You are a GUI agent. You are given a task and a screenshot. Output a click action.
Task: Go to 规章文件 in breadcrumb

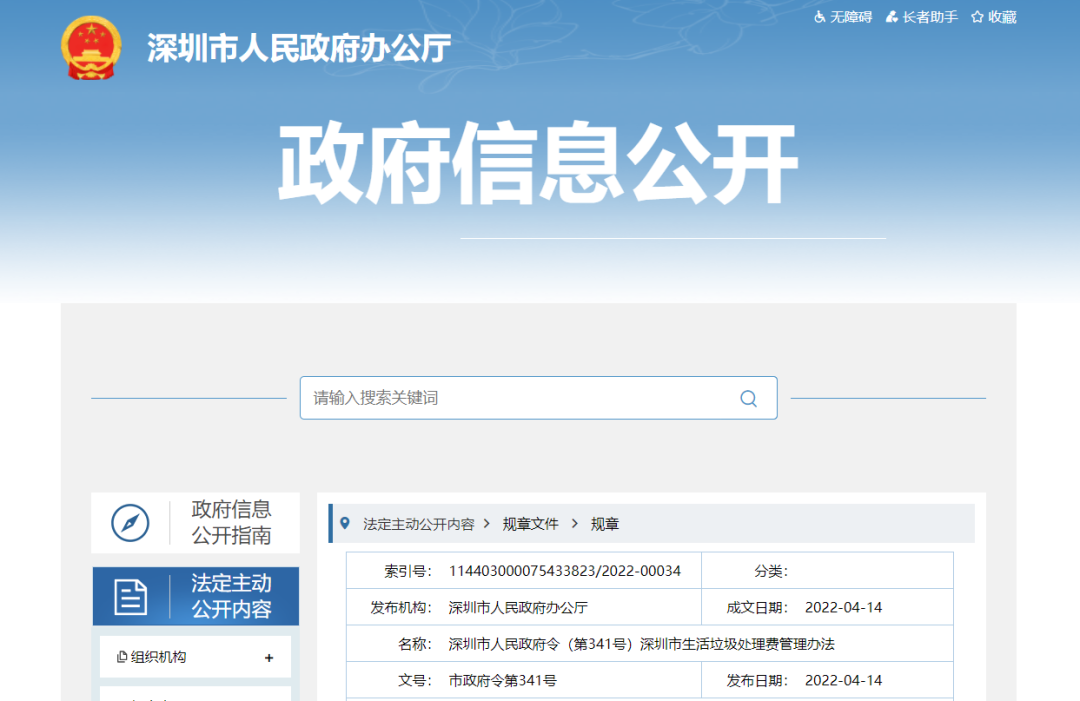click(x=530, y=524)
